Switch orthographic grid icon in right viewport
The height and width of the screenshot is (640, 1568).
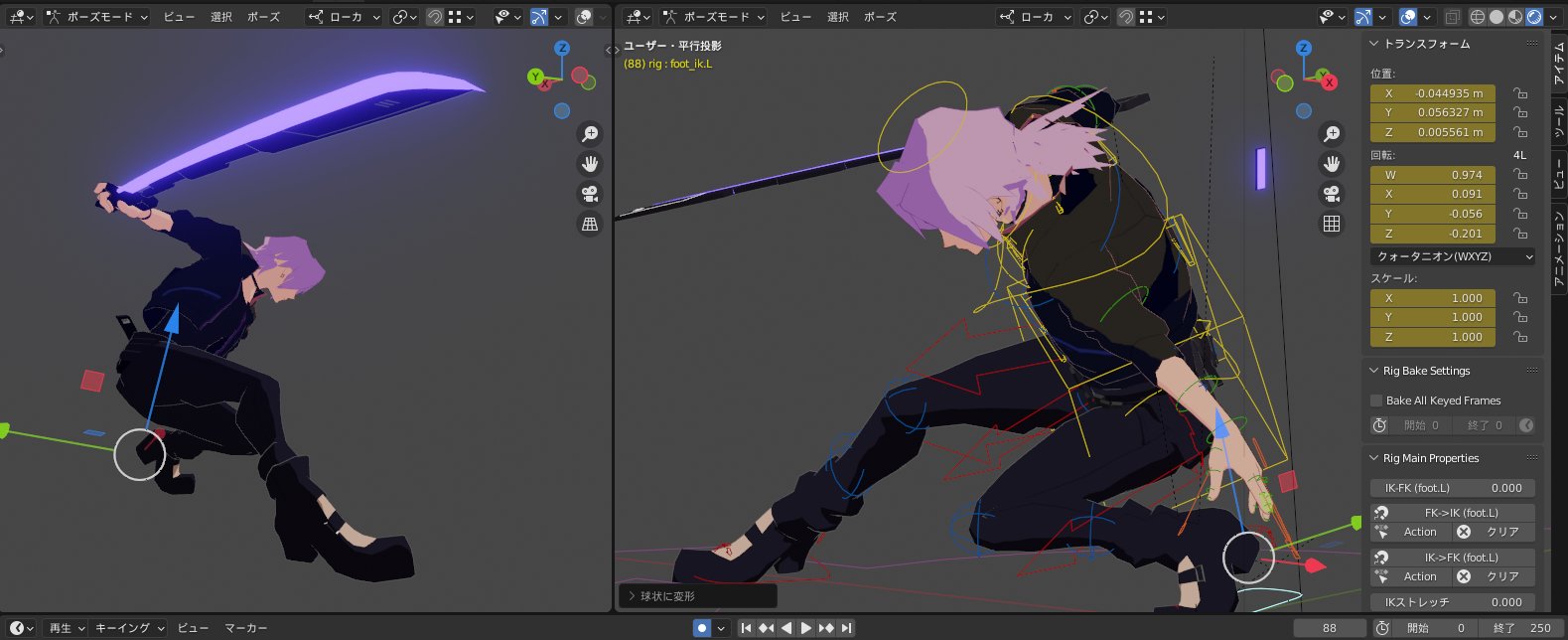tap(1332, 224)
